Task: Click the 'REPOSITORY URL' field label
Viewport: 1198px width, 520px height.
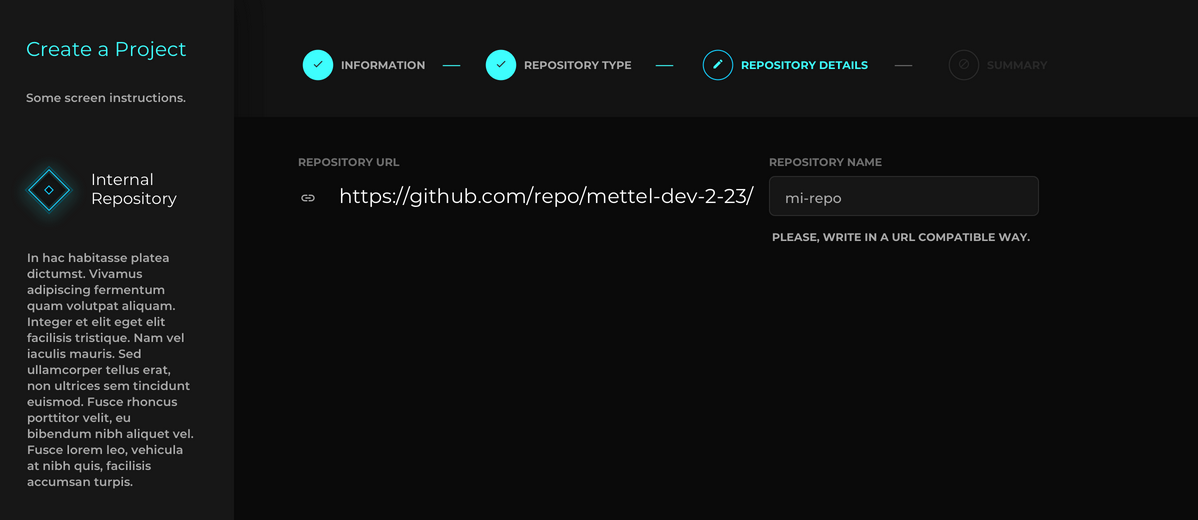Action: 348,163
